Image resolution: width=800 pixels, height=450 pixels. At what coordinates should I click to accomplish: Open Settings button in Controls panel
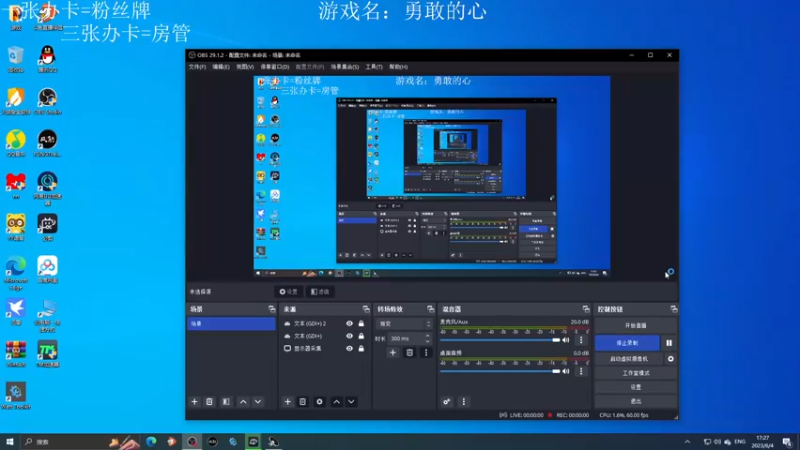pyautogui.click(x=636, y=387)
